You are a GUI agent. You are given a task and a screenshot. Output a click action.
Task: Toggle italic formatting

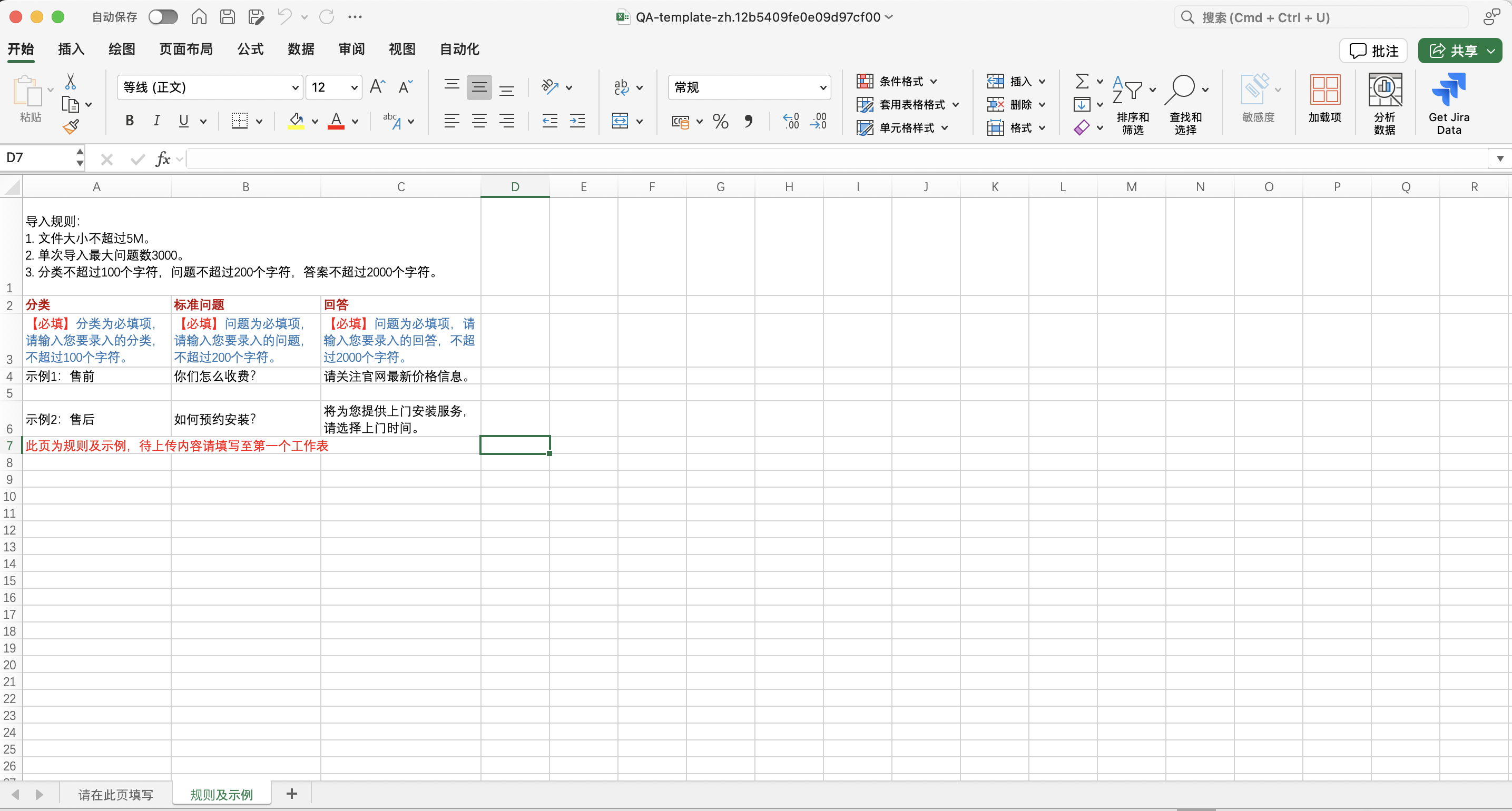coord(156,121)
